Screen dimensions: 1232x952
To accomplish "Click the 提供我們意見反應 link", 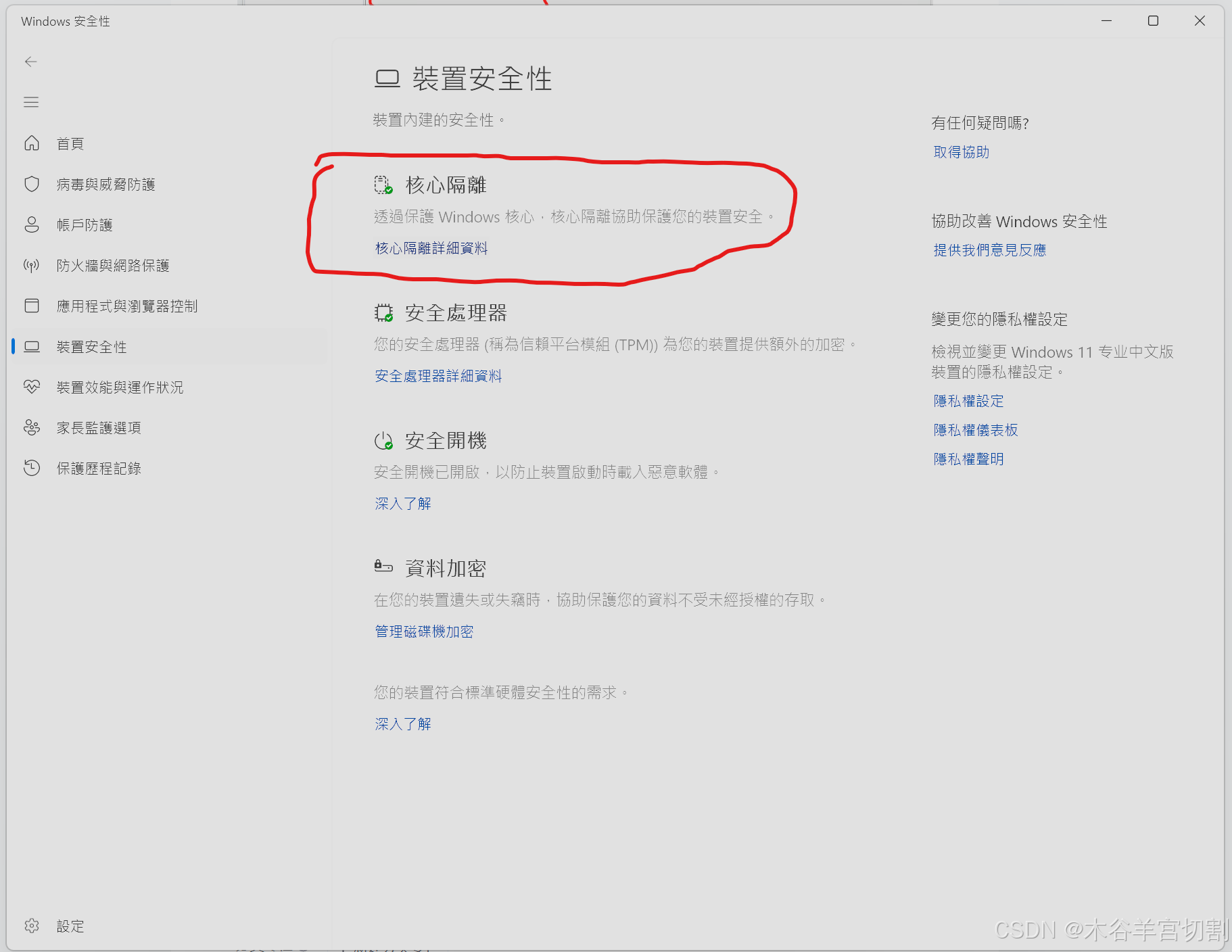I will pyautogui.click(x=990, y=250).
